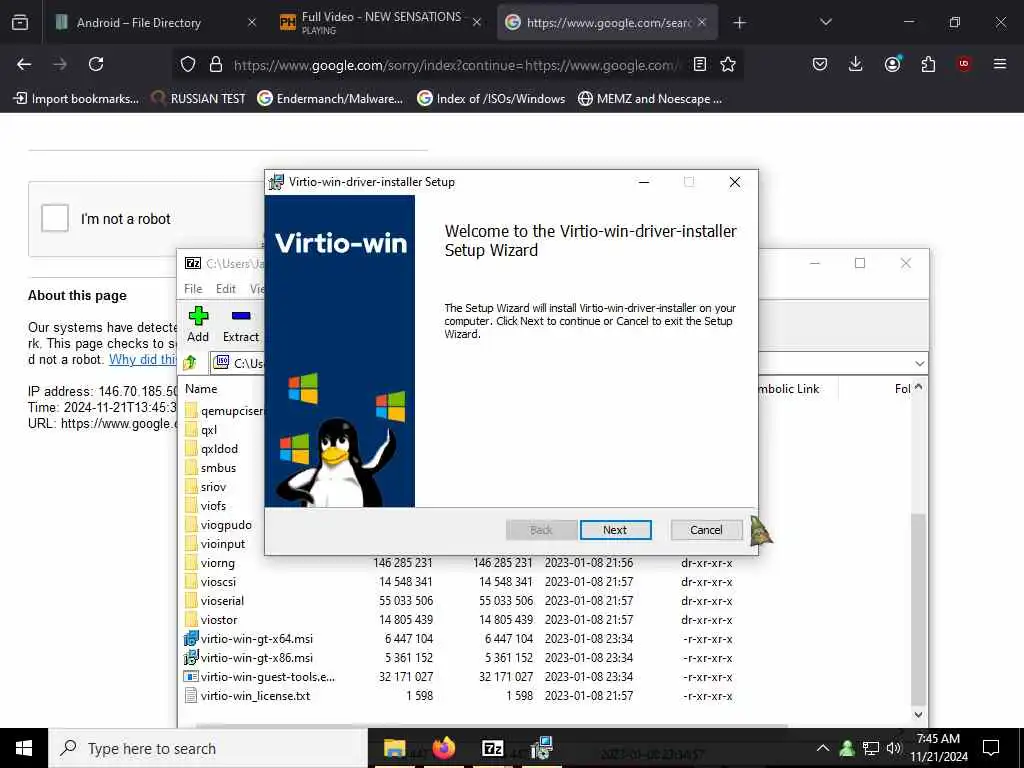List all tabs dropdown arrow
Image resolution: width=1024 pixels, height=768 pixels.
[x=825, y=22]
